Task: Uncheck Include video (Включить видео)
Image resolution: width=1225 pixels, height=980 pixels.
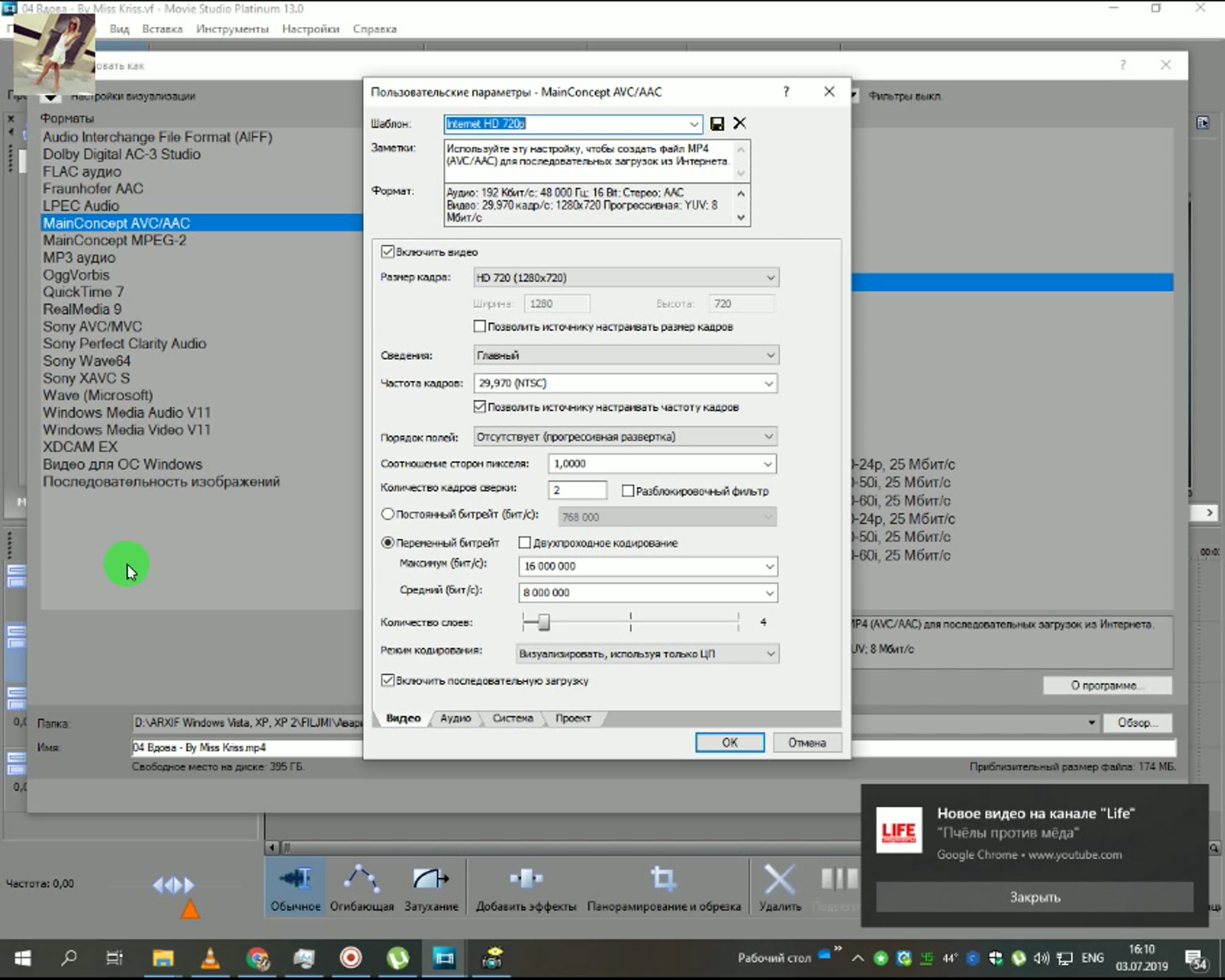Action: coord(388,252)
